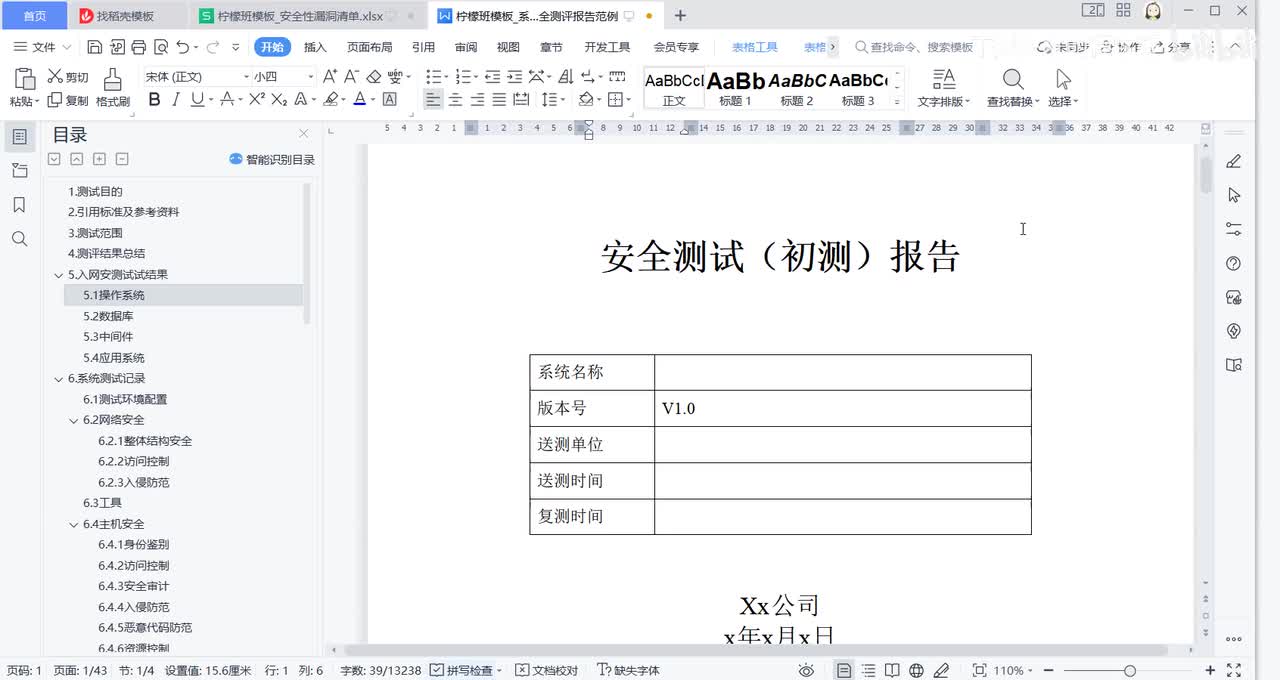The height and width of the screenshot is (680, 1280).
Task: Toggle underline formatting
Action: coord(197,99)
